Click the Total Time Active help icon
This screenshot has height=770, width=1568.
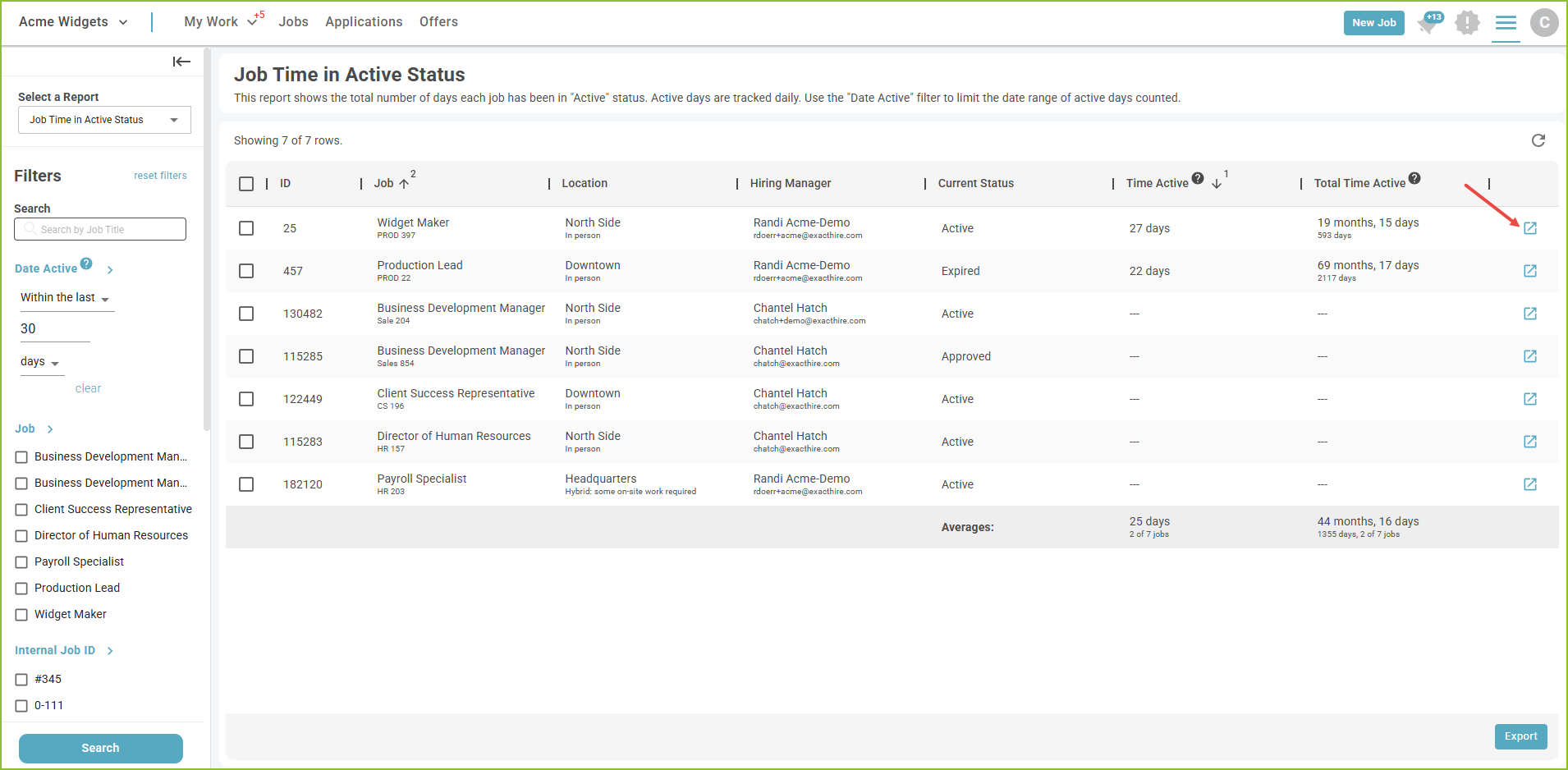tap(1414, 178)
